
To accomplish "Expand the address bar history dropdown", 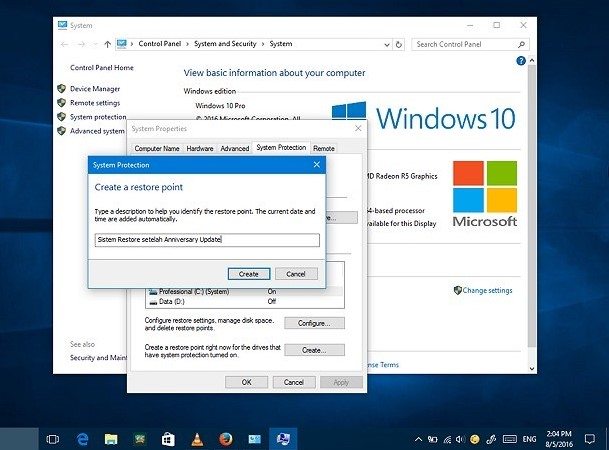I will click(x=387, y=44).
